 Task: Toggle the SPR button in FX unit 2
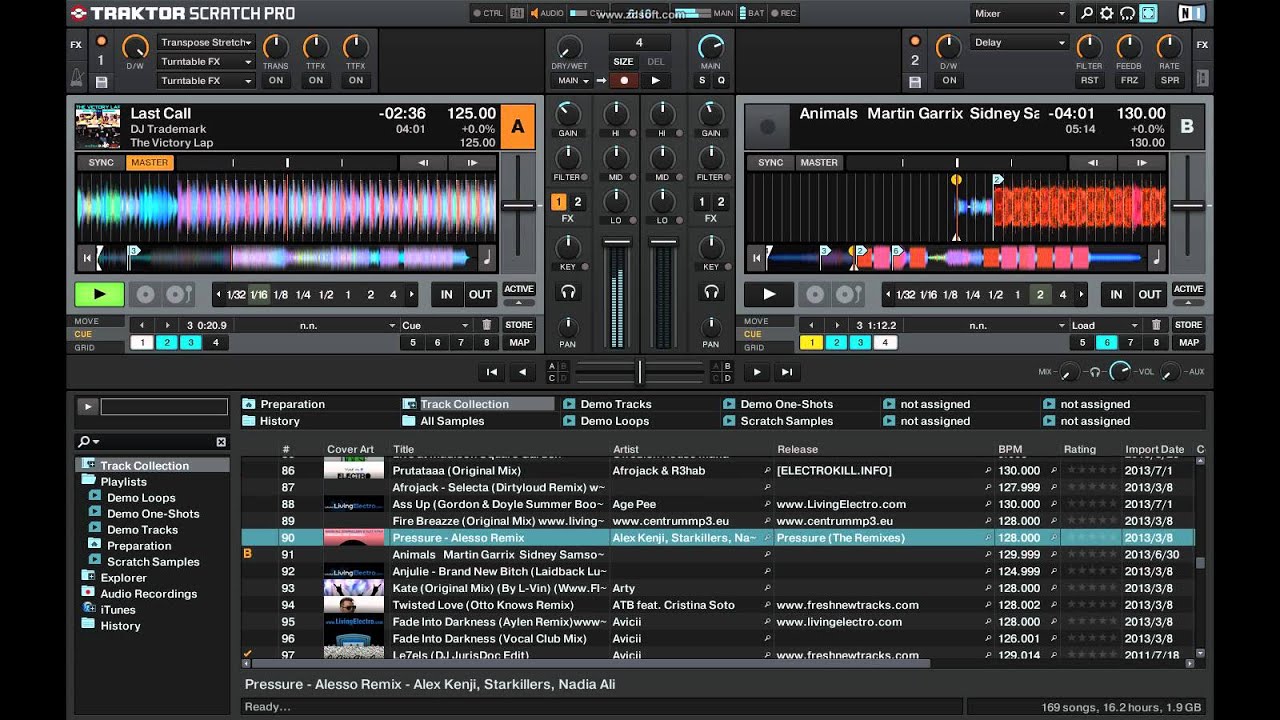tap(1169, 80)
